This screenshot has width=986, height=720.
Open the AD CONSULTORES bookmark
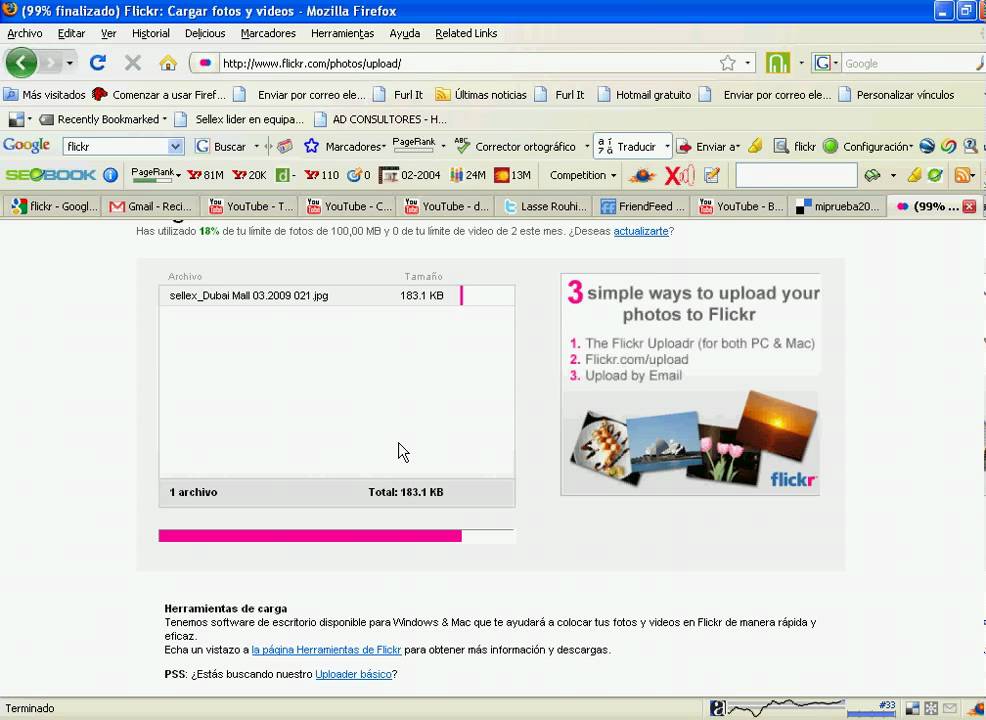(380, 119)
